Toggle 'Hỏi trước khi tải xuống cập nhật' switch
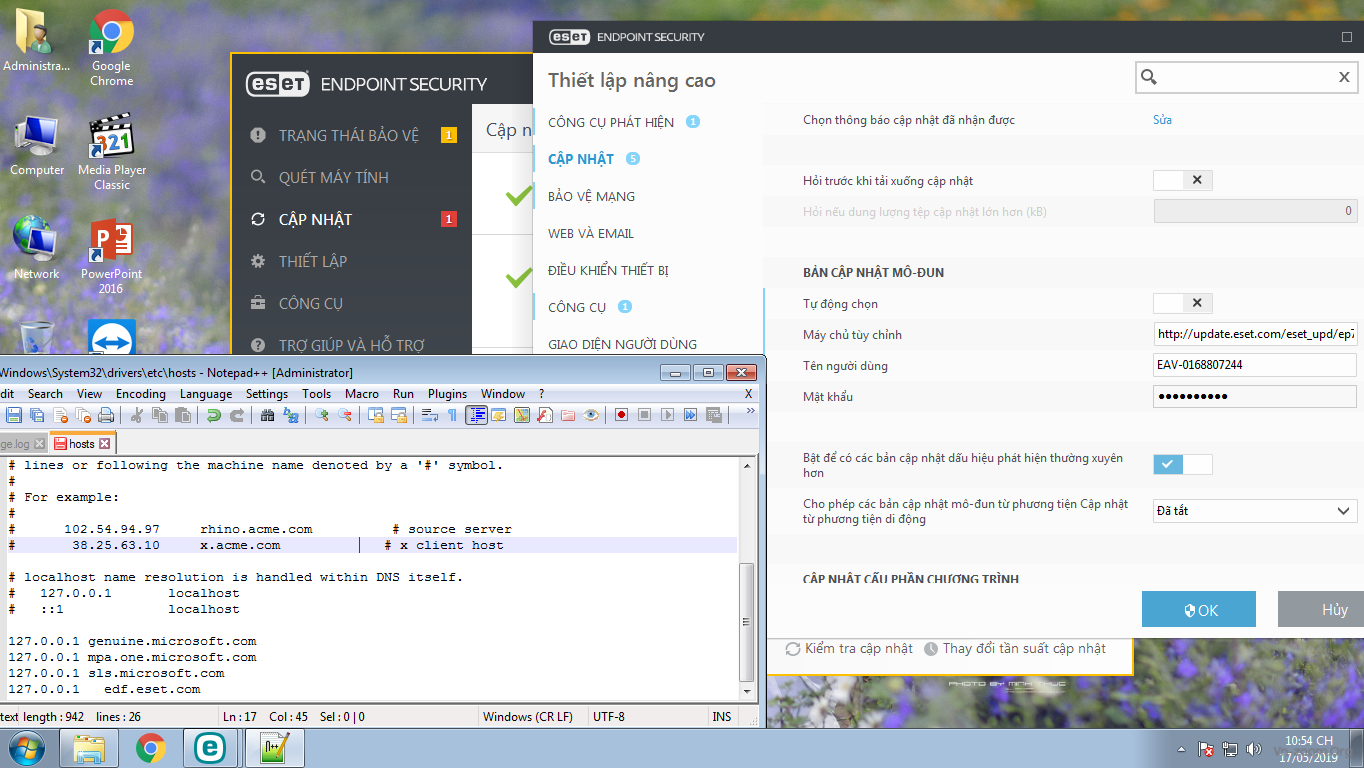This screenshot has width=1364, height=768. tap(1183, 181)
